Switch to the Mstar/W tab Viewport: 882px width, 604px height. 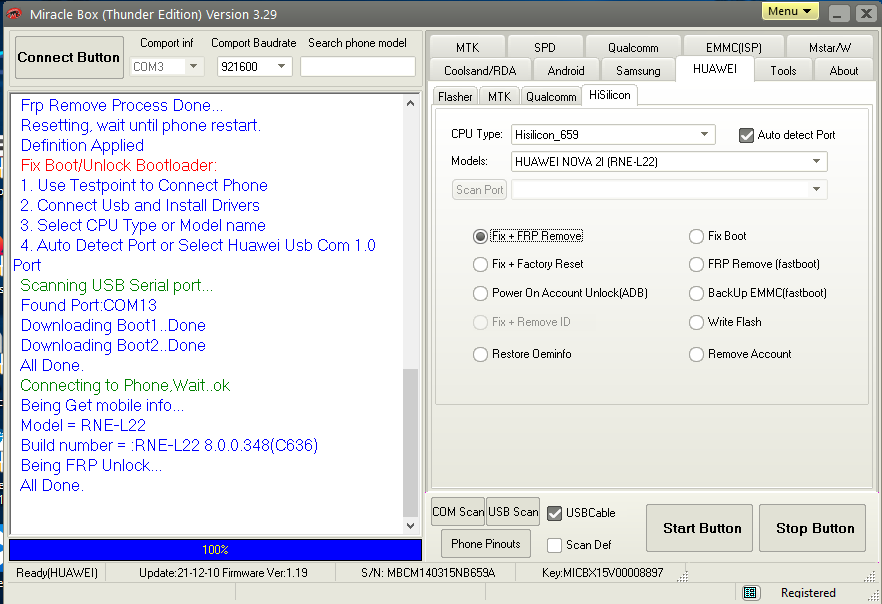(x=830, y=48)
